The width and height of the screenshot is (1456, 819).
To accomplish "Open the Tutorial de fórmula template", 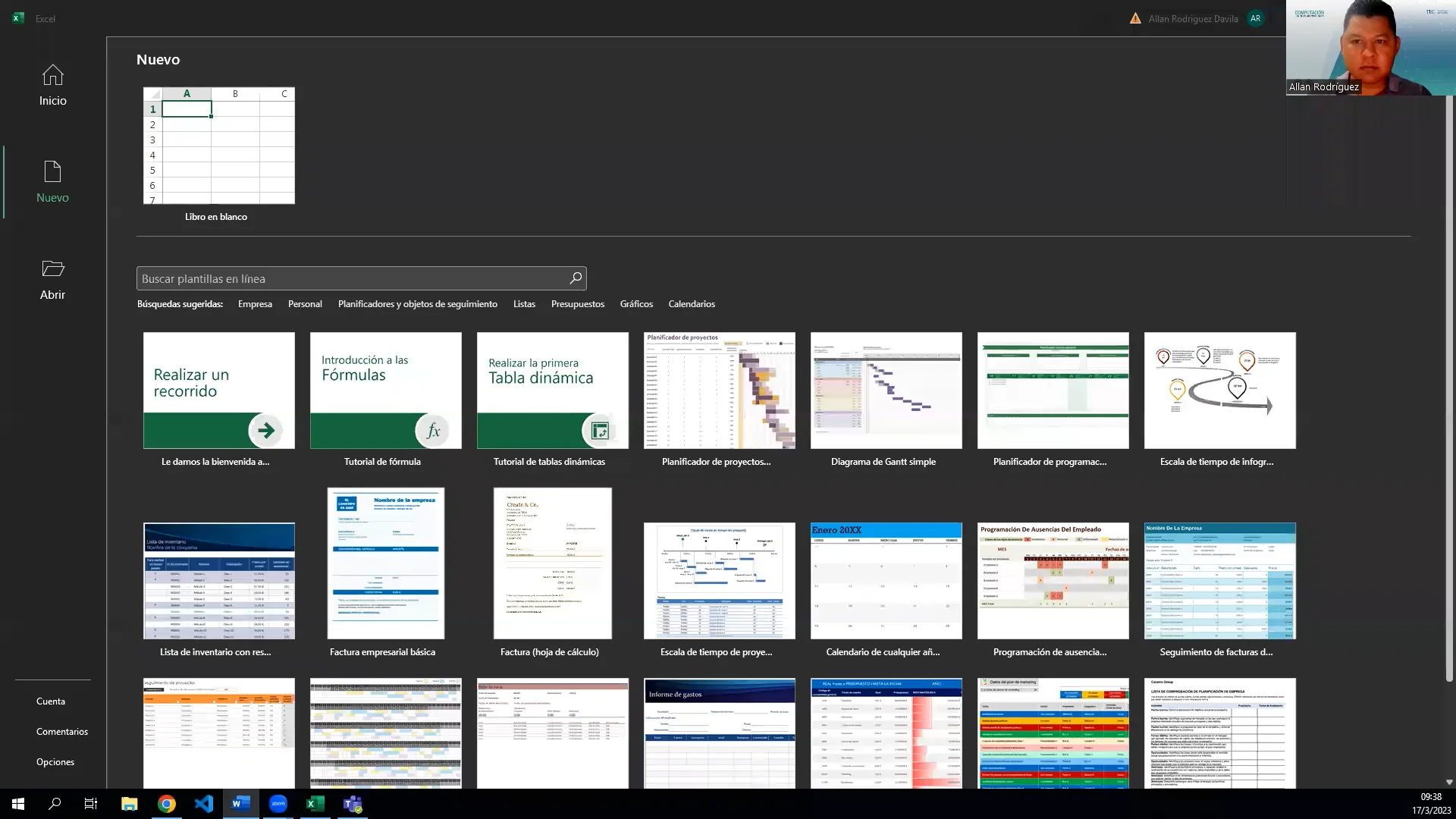I will click(385, 391).
